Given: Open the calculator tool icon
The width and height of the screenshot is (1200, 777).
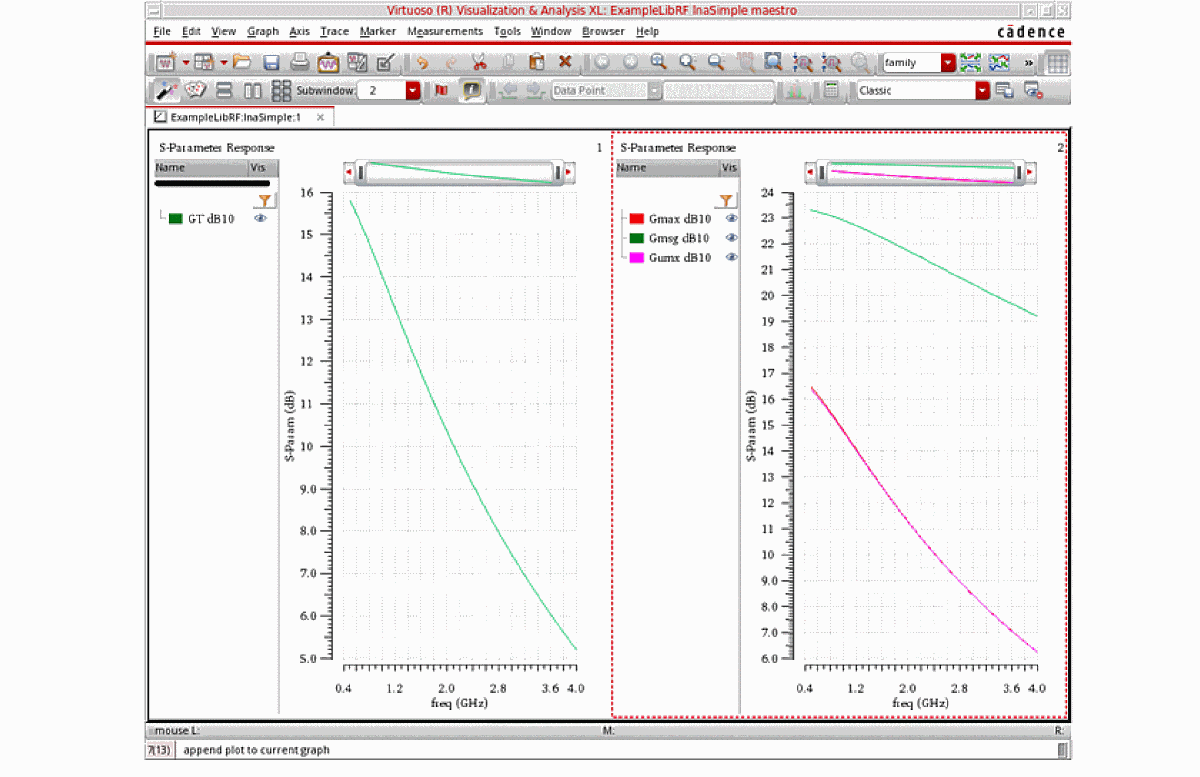Looking at the screenshot, I should pyautogui.click(x=830, y=90).
